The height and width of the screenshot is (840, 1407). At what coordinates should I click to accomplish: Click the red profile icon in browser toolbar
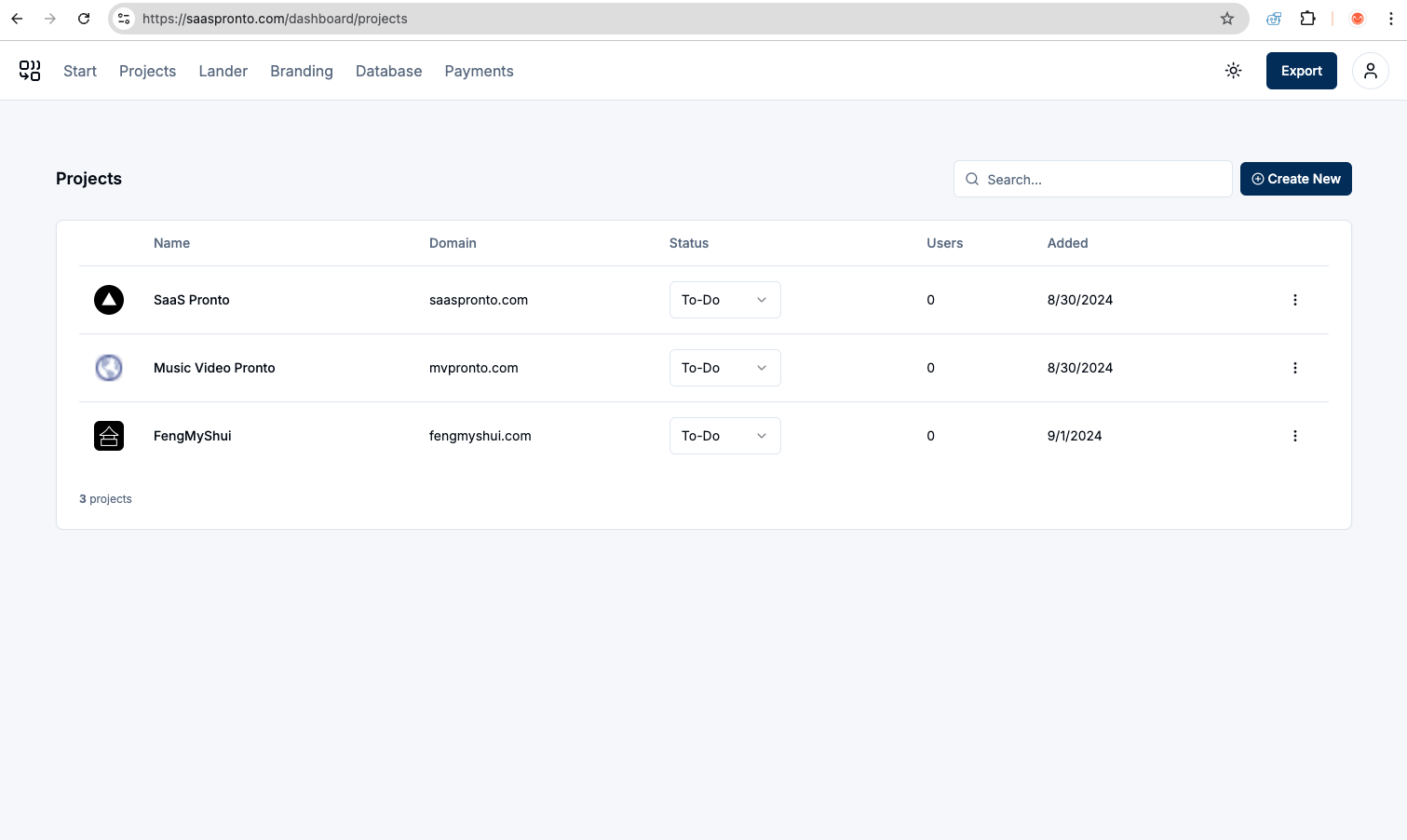click(1358, 19)
